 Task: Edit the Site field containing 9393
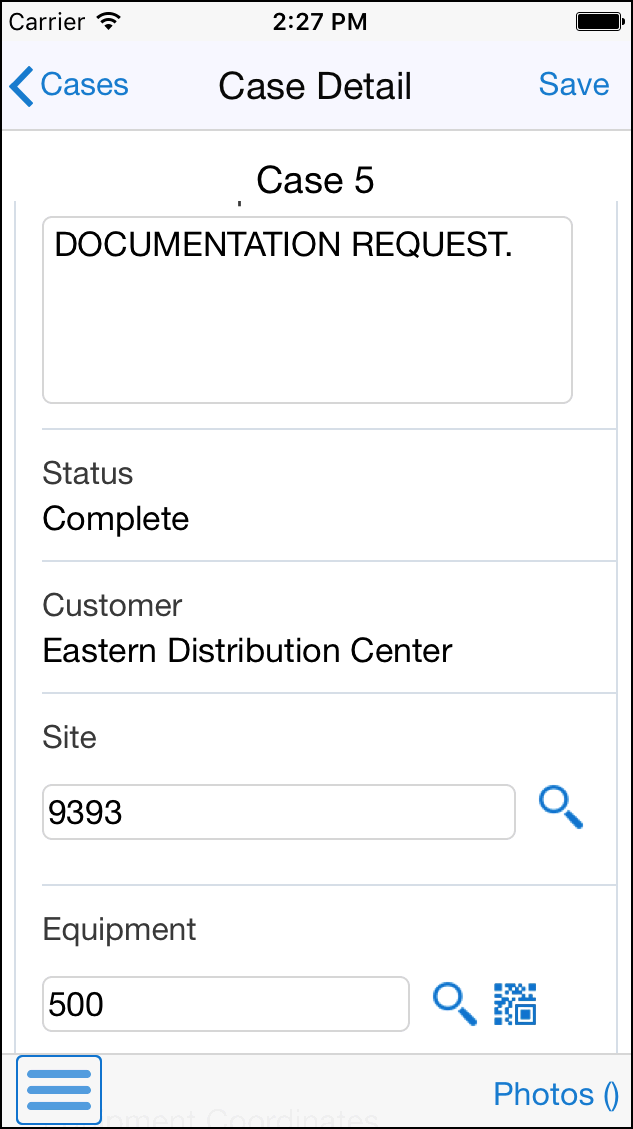(278, 812)
